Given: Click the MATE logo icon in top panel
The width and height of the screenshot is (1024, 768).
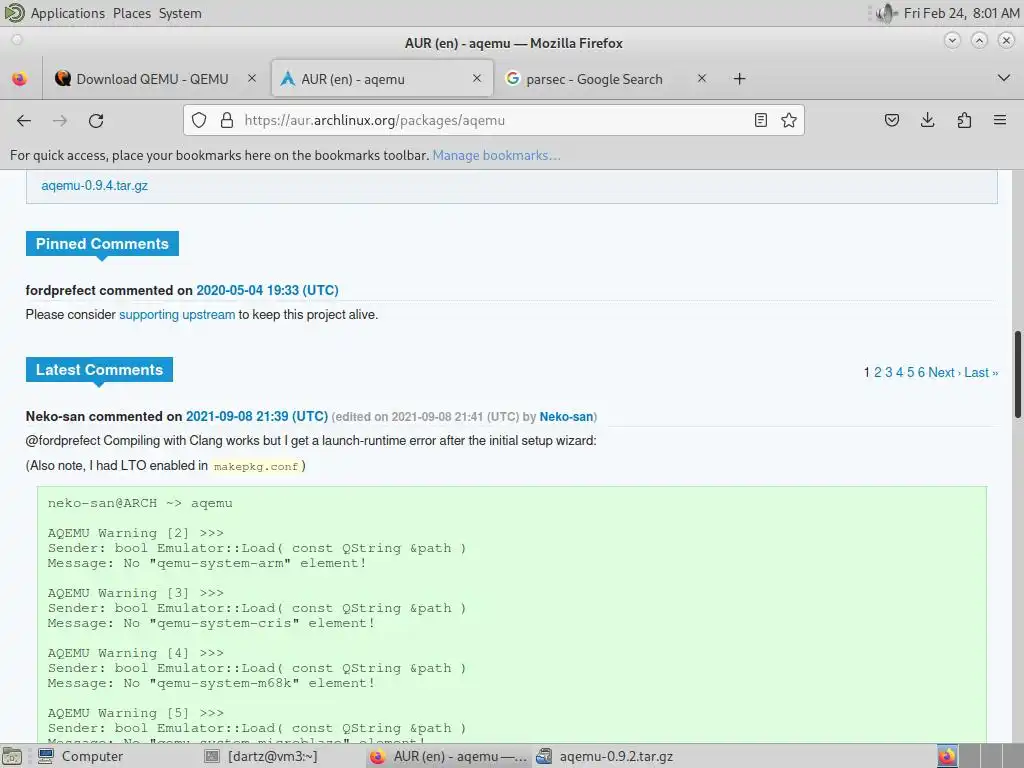Looking at the screenshot, I should click(14, 13).
